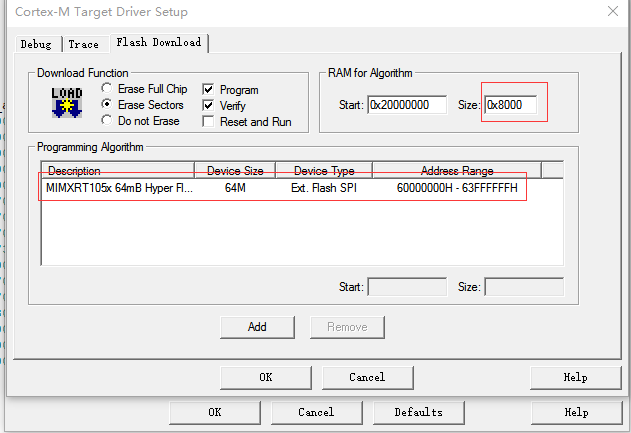Close the Cortex-M Target Driver Setup dialog

click(x=612, y=11)
